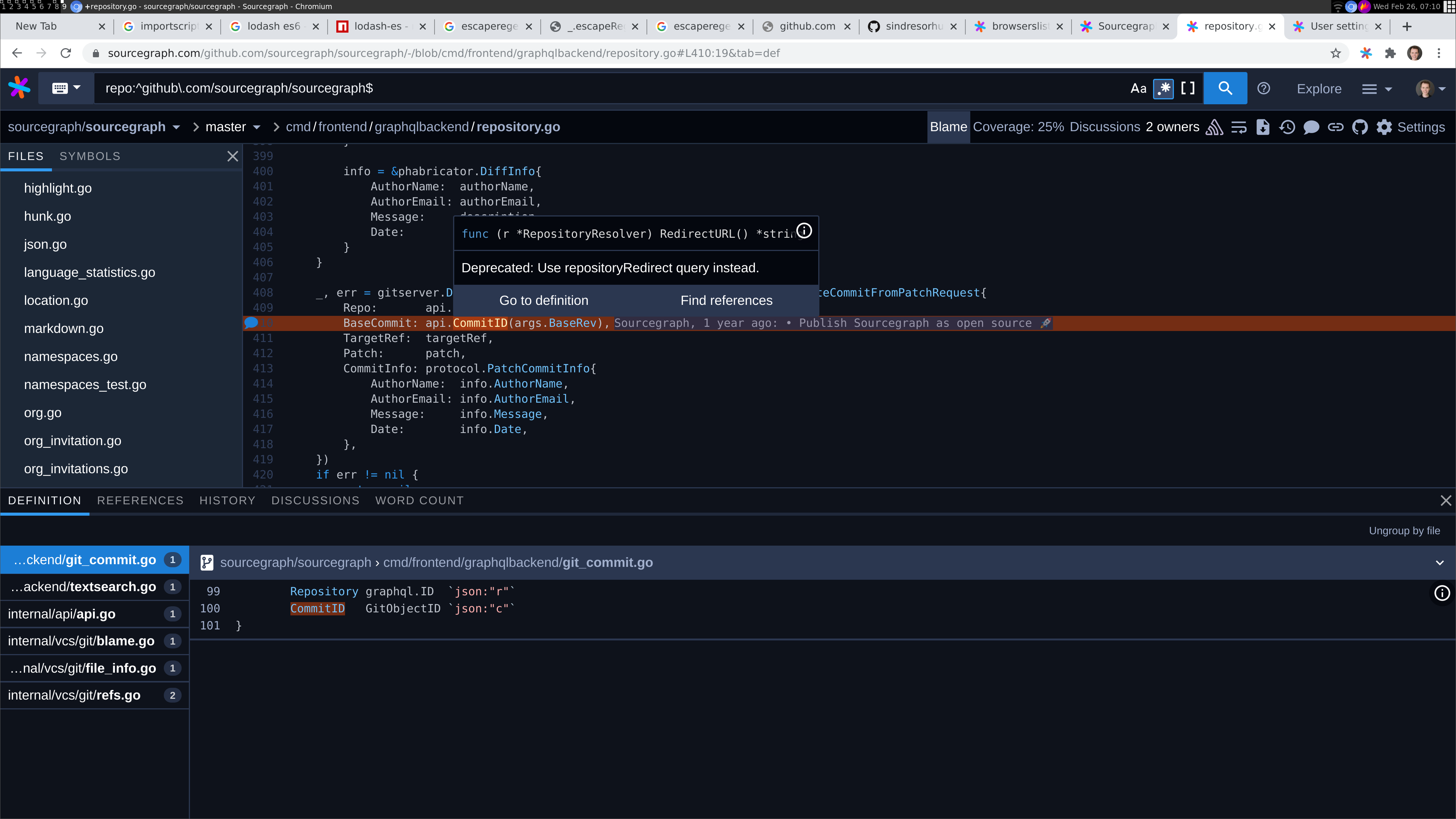
Task: Click the blue search magnifier button
Action: click(1225, 88)
